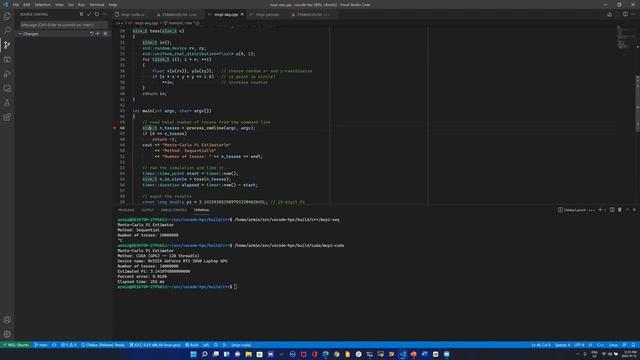Kill terminal with the trash icon
This screenshot has height=360, width=640.
click(620, 210)
